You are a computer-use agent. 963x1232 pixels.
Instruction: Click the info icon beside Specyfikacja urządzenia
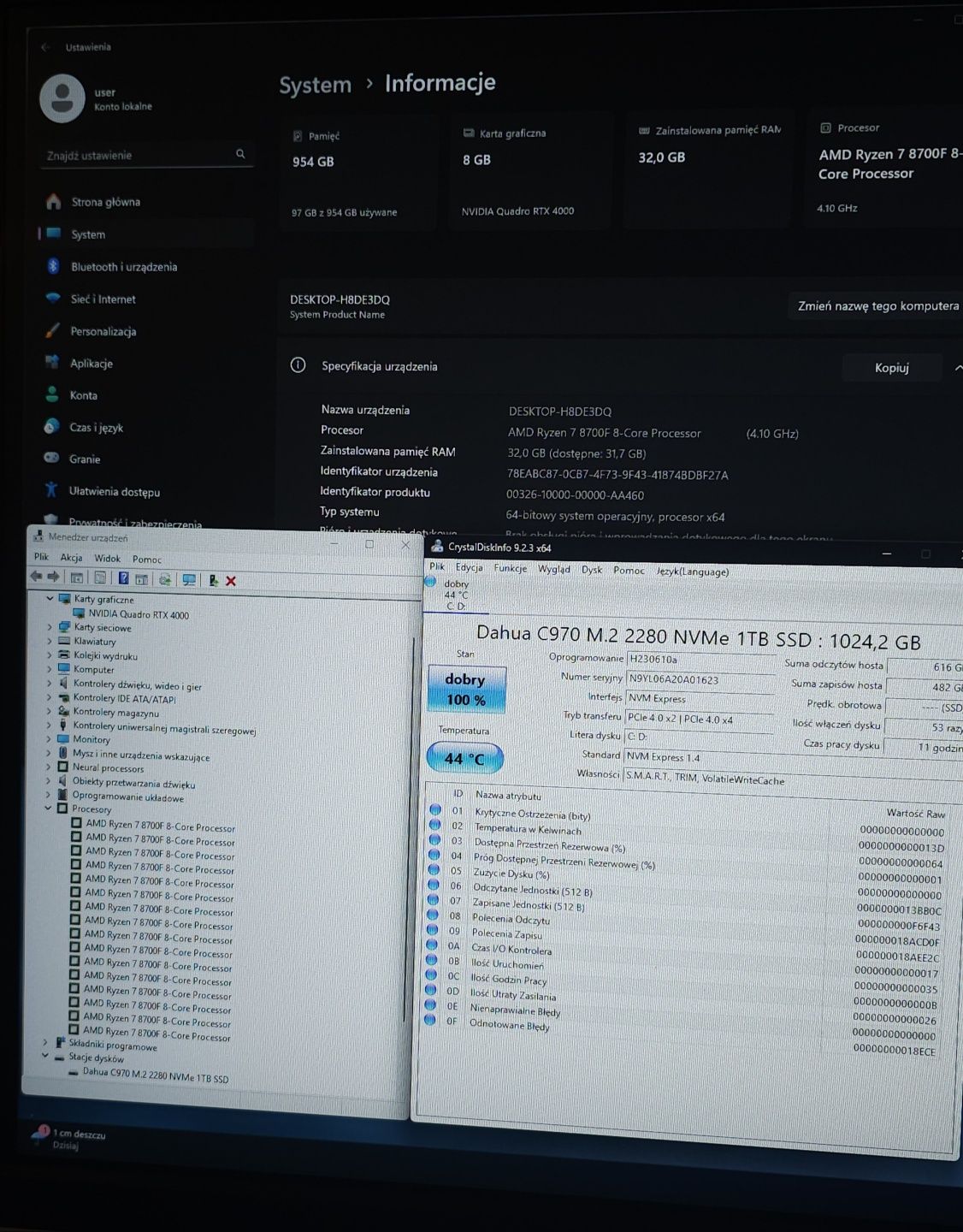298,365
